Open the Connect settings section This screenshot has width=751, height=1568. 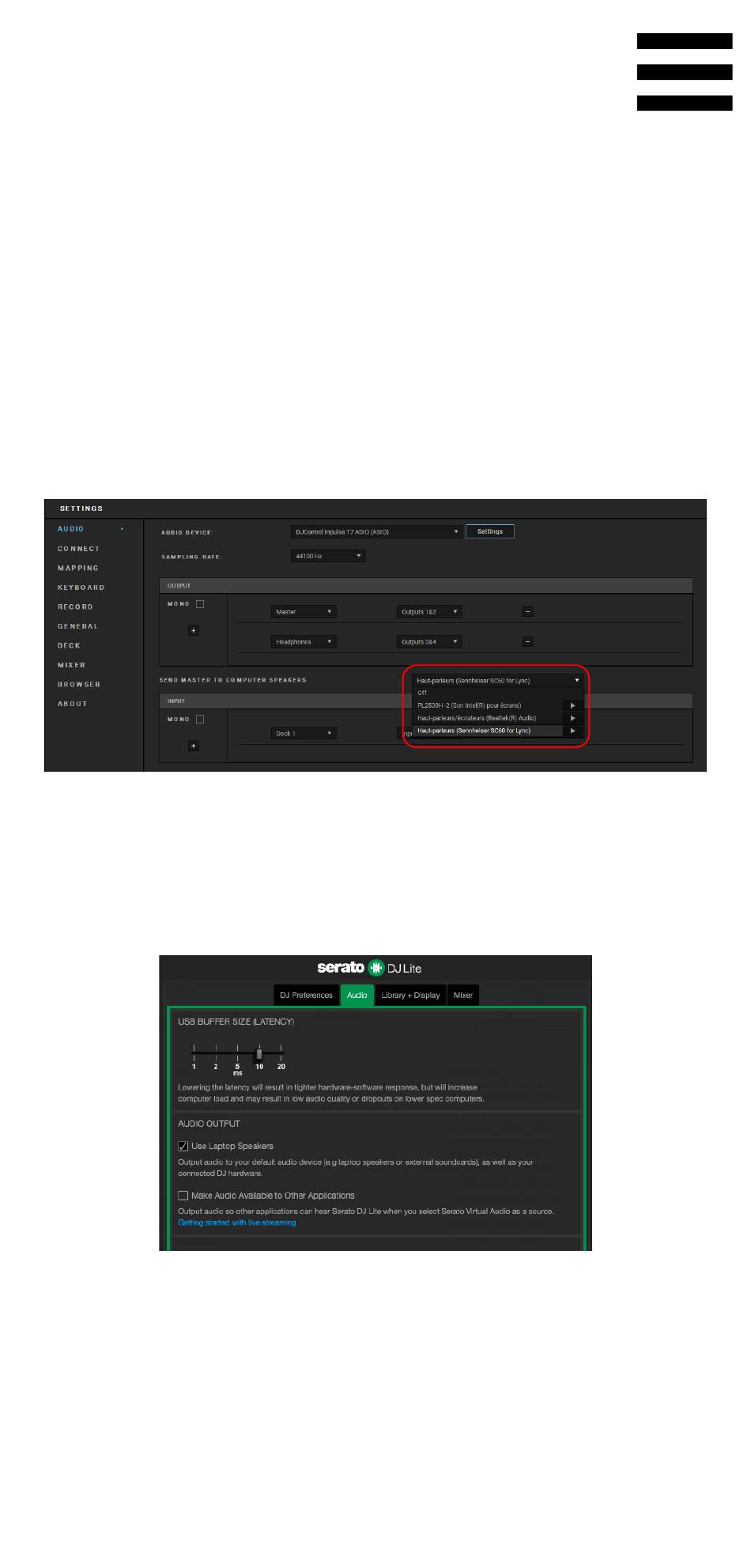tap(79, 549)
